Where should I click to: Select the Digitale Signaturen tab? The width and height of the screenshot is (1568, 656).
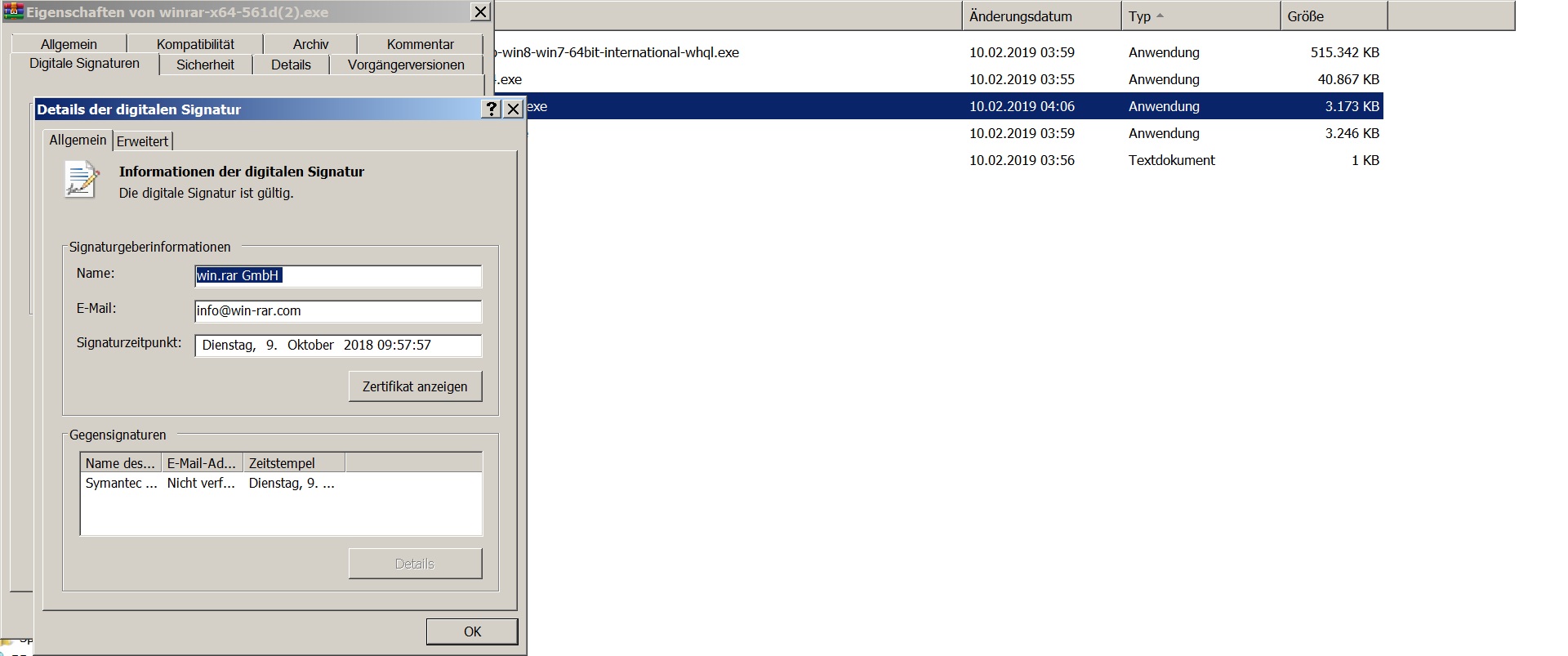point(84,64)
